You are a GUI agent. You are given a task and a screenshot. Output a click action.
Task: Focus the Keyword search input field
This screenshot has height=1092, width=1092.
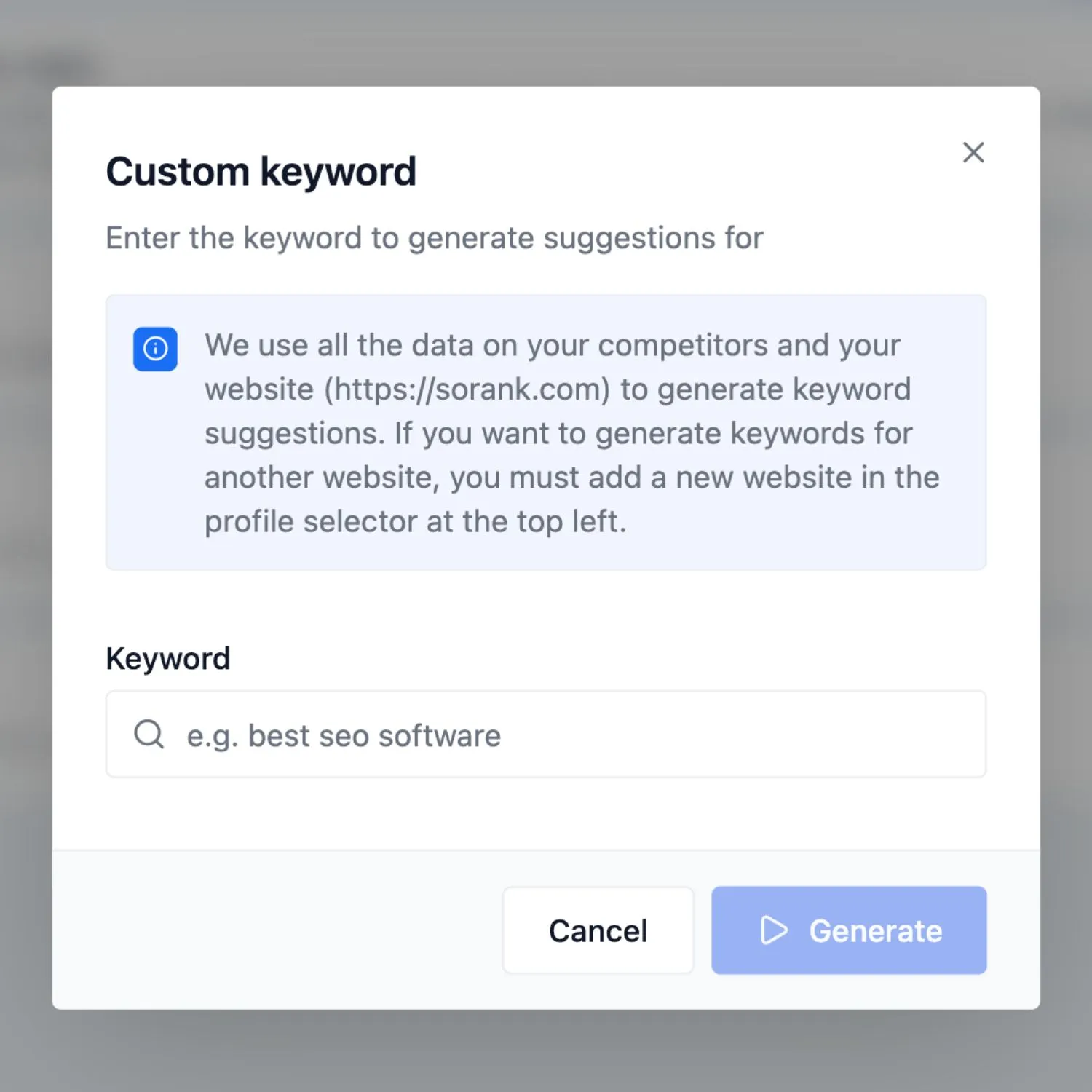[546, 734]
